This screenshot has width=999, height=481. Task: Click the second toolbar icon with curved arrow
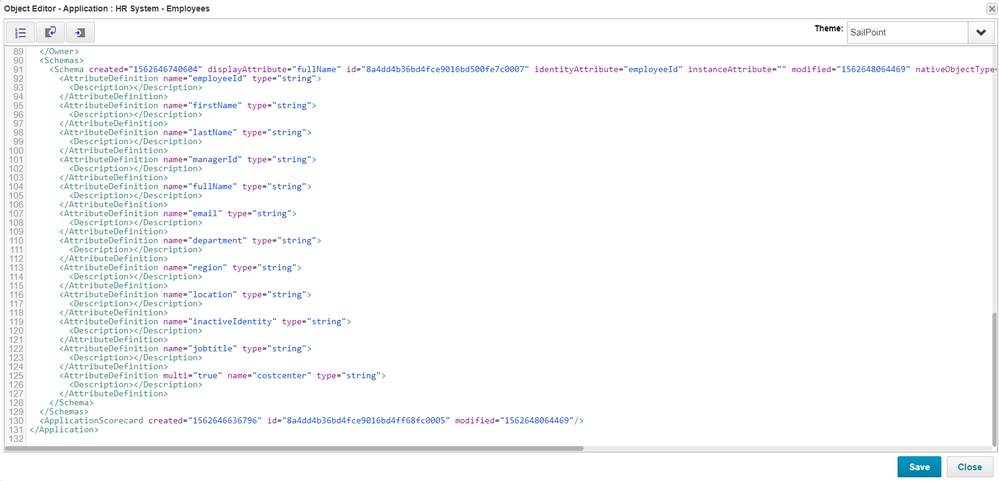pyautogui.click(x=50, y=32)
